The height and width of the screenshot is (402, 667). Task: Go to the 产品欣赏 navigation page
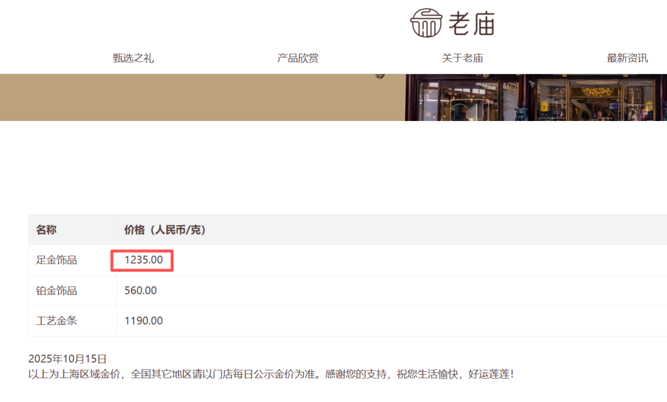point(298,58)
